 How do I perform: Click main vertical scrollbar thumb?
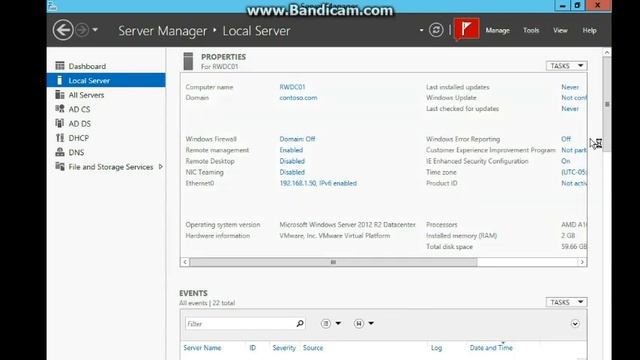(x=607, y=104)
